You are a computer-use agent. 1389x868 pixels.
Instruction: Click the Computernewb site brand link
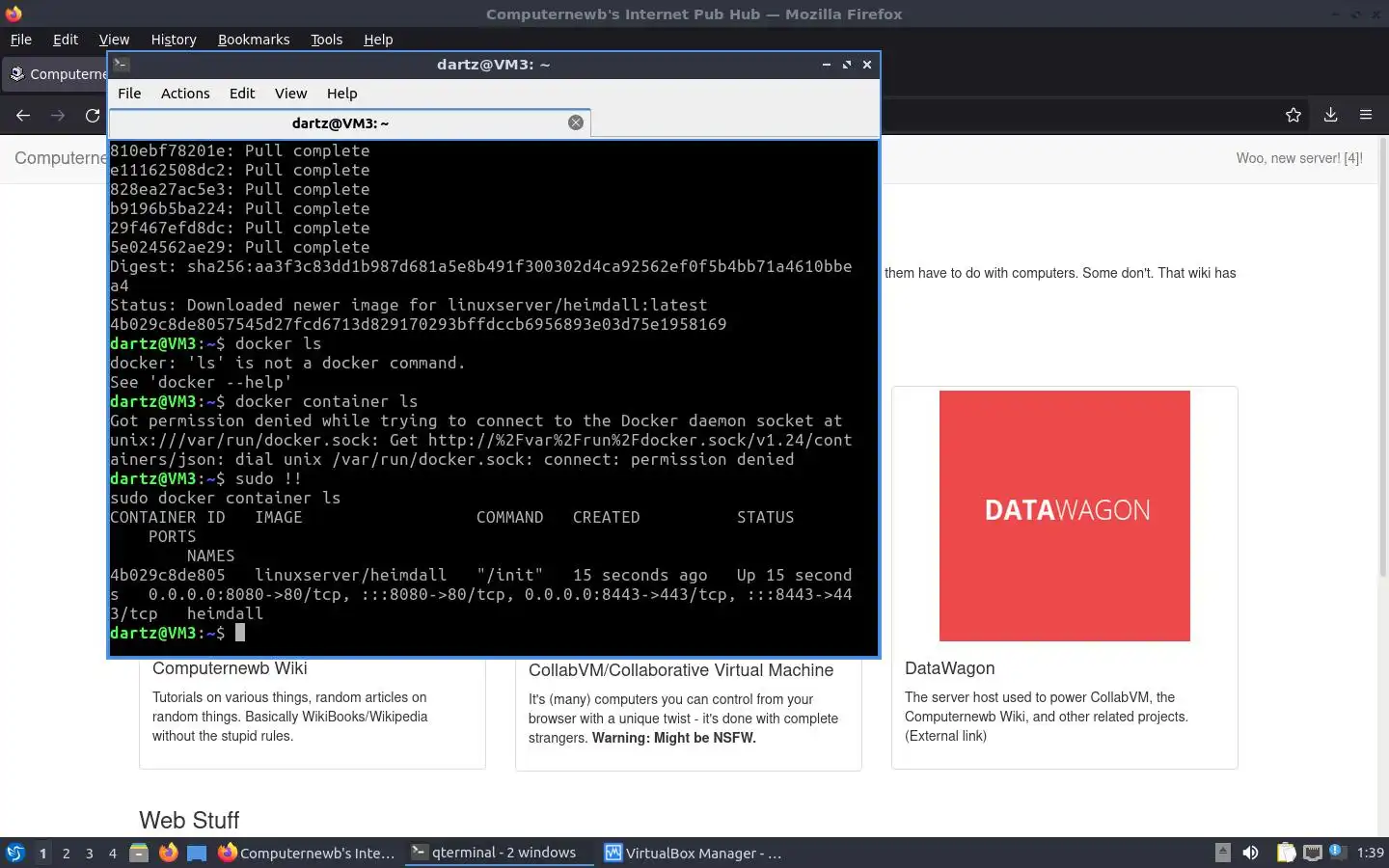coord(61,158)
